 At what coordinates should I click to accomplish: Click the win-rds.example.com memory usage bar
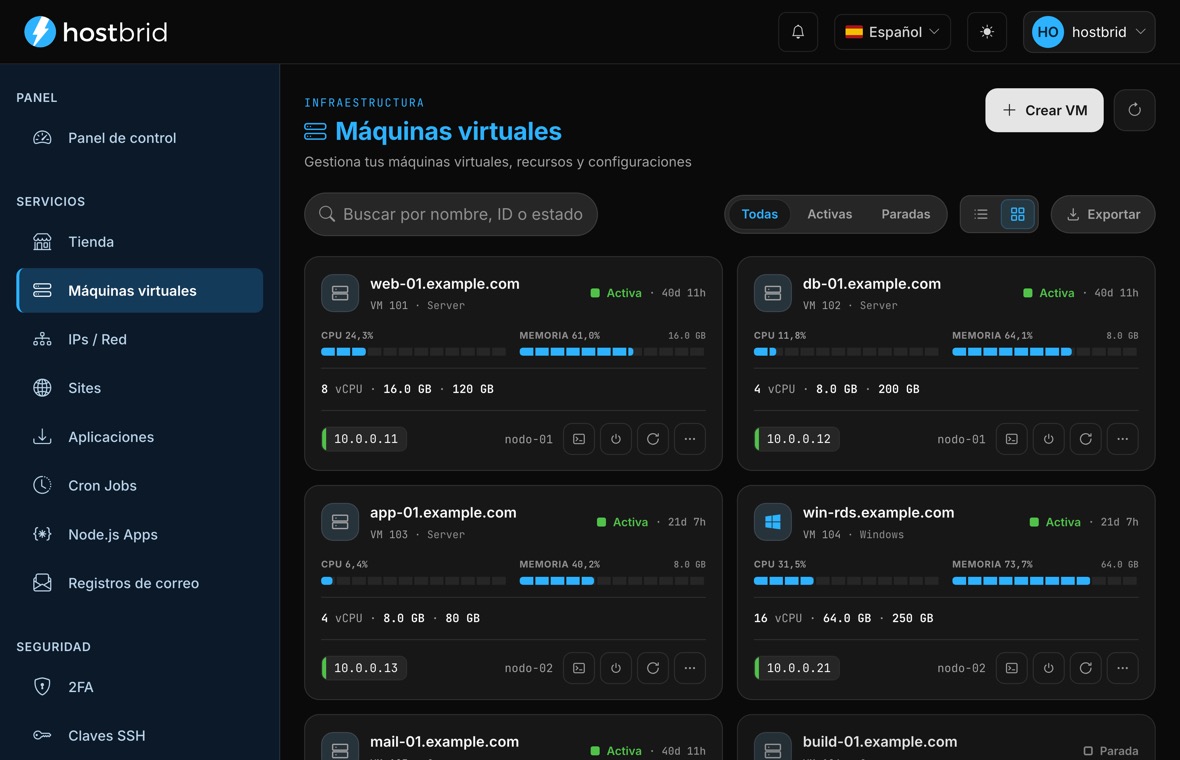coord(1045,580)
